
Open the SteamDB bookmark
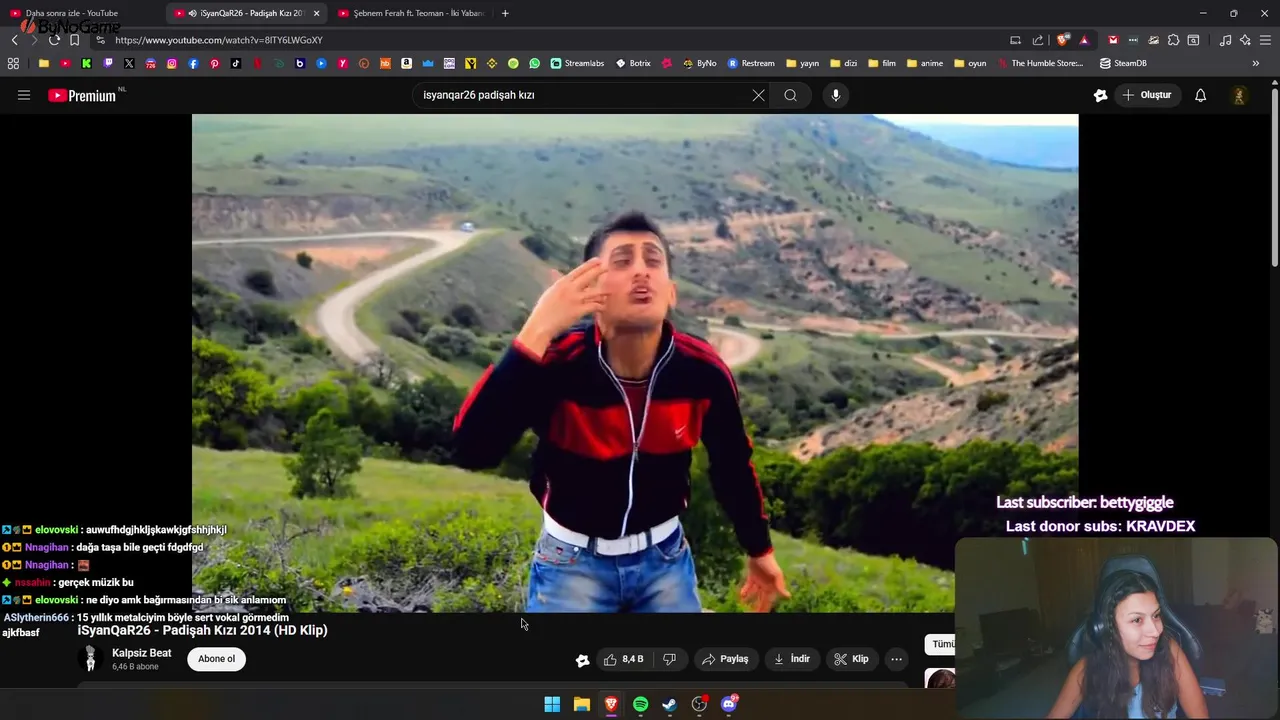(1123, 63)
